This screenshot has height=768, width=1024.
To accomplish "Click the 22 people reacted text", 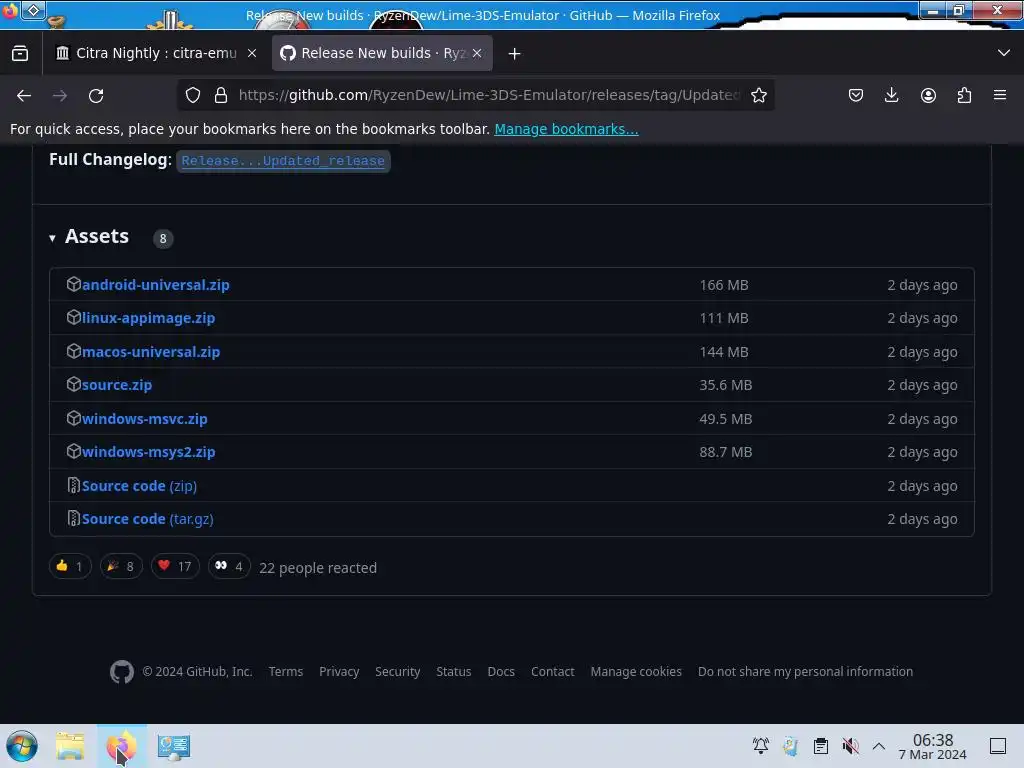I will (x=318, y=568).
